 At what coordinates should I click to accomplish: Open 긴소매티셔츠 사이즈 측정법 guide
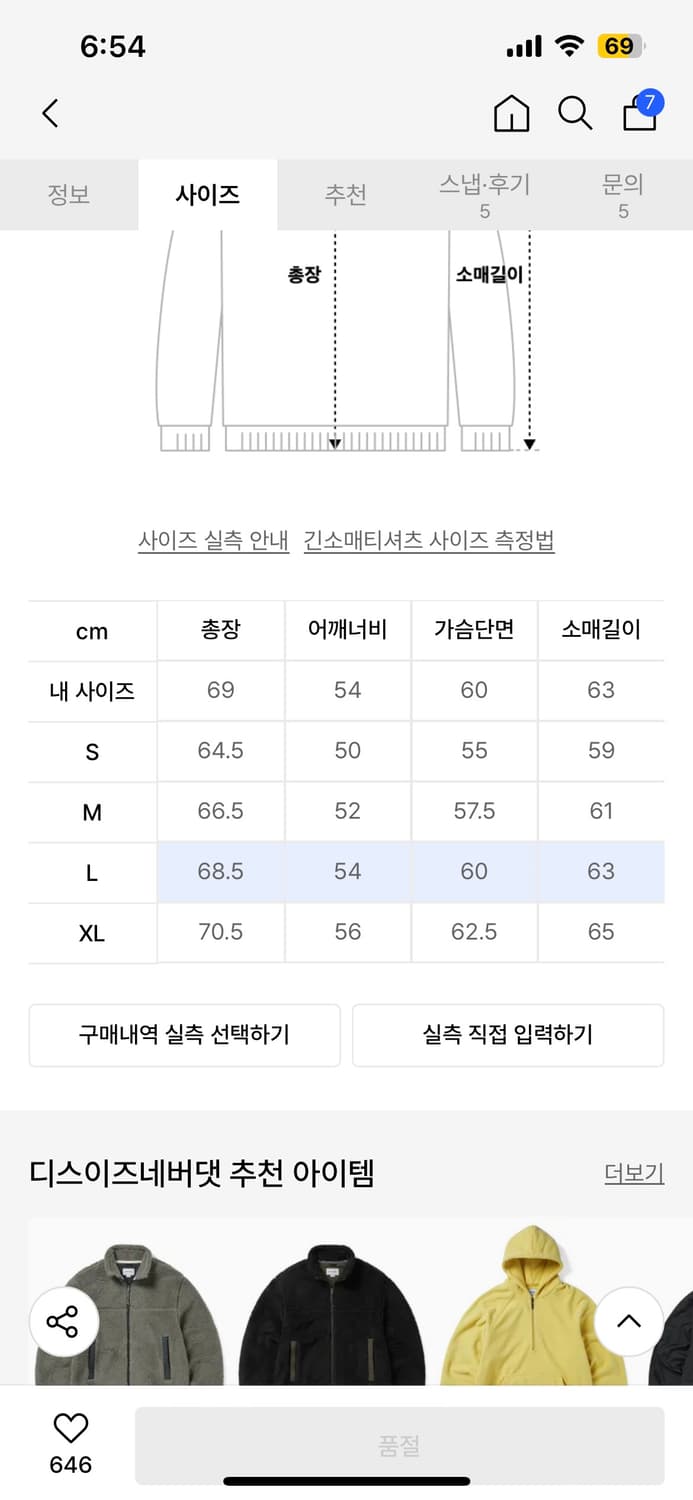tap(432, 539)
